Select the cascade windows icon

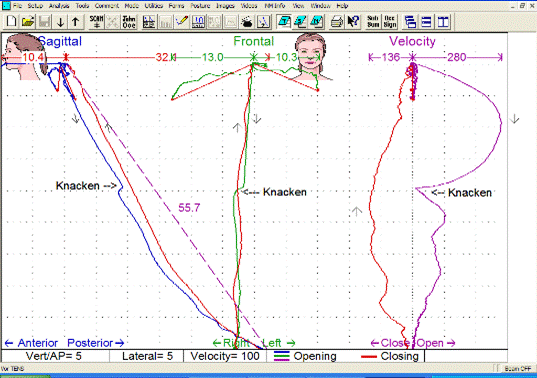tap(410, 22)
